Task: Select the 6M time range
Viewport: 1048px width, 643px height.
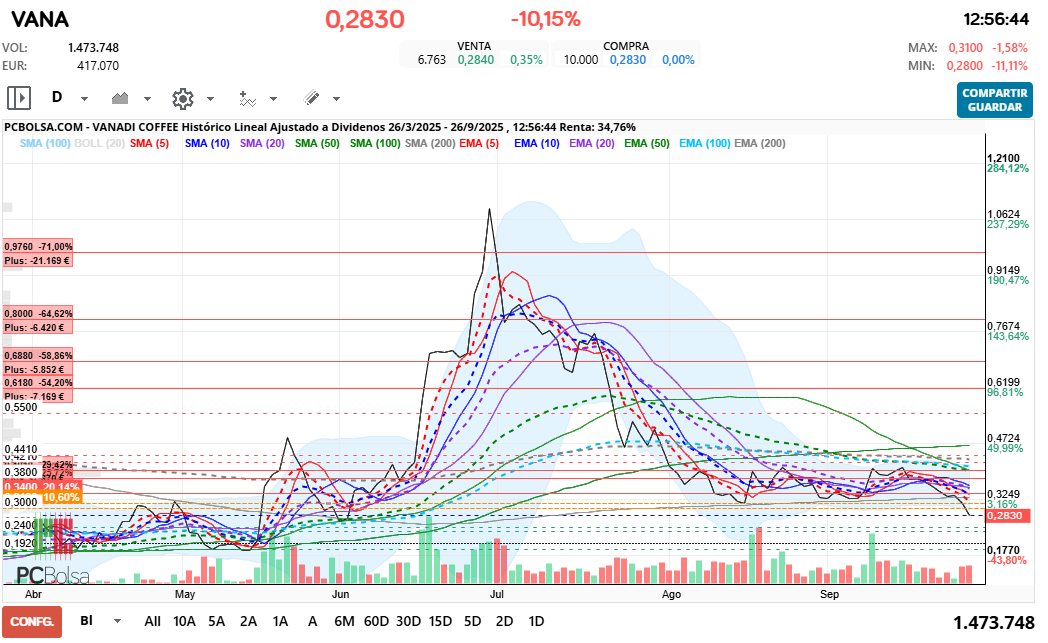Action: [344, 621]
